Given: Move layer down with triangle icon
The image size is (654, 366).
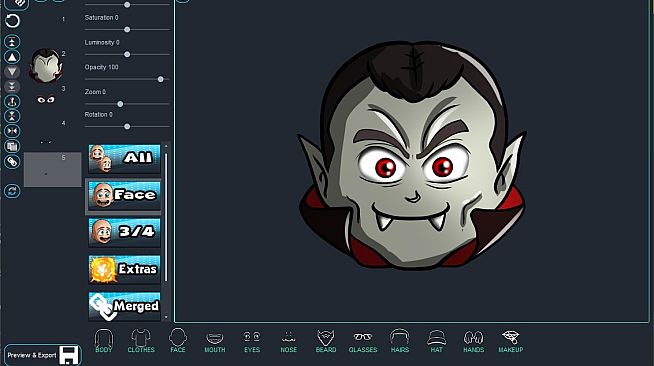Looking at the screenshot, I should (12, 72).
